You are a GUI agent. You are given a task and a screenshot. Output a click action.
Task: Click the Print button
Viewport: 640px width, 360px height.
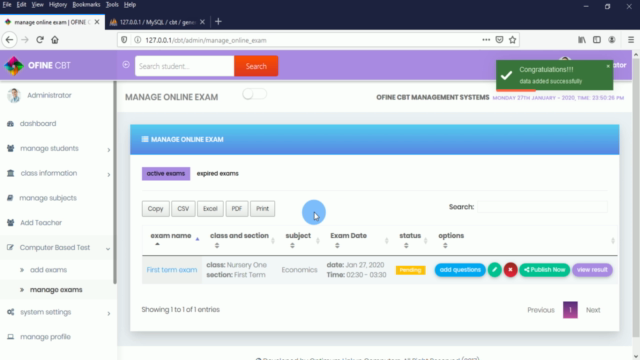[262, 209]
